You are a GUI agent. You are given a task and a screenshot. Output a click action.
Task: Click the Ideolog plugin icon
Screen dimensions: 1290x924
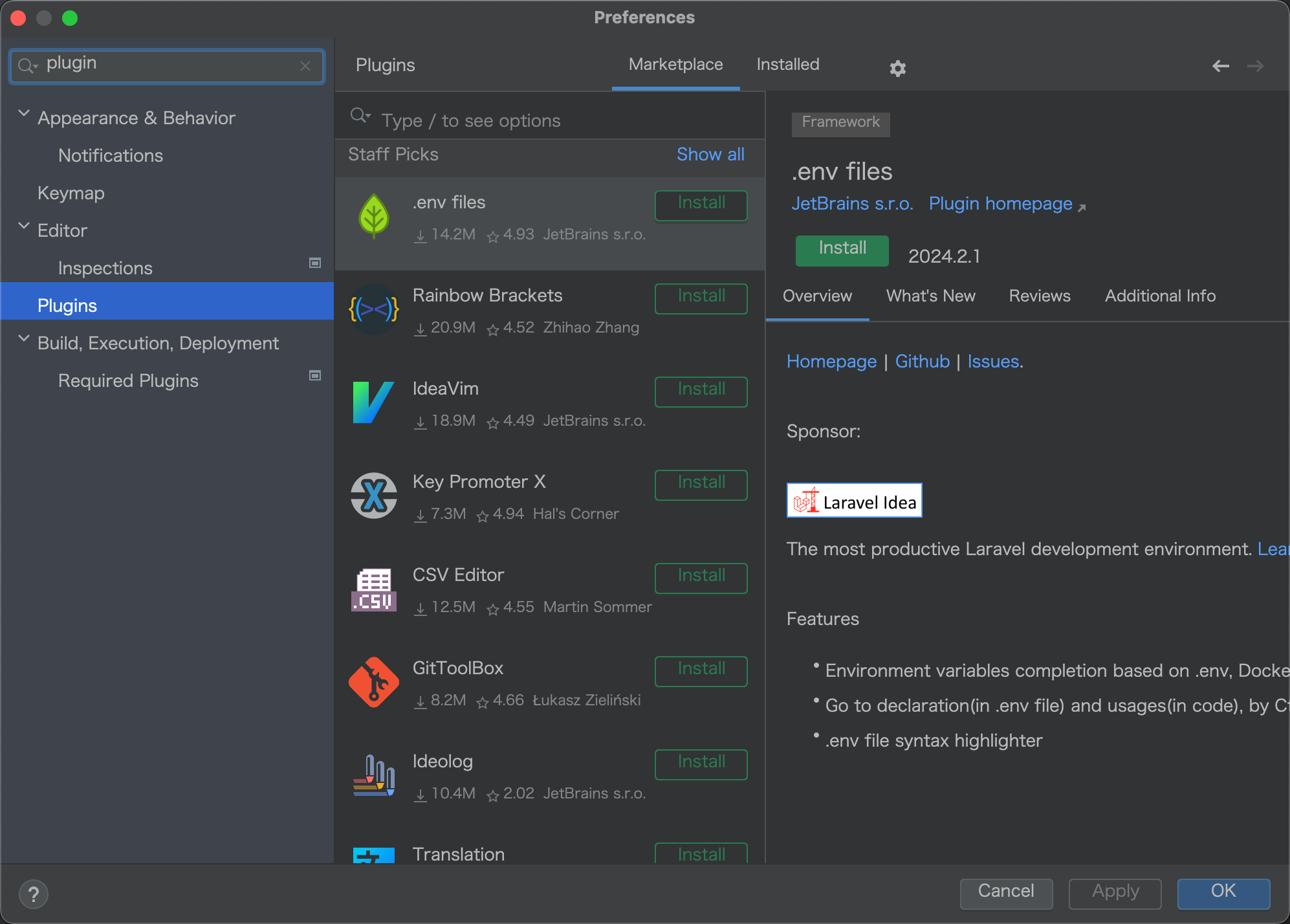tap(373, 775)
